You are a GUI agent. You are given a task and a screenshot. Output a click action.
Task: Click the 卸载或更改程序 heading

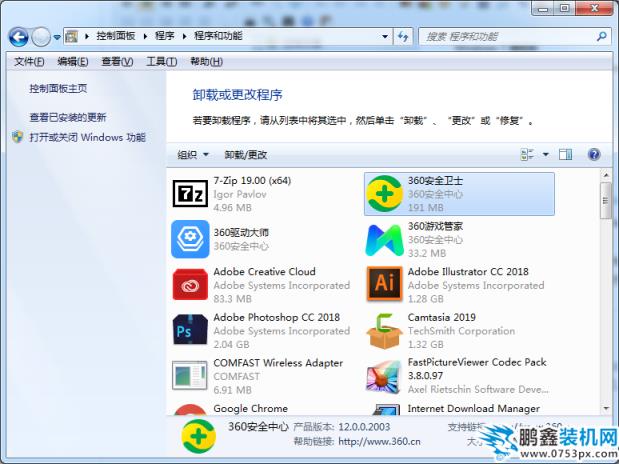[237, 95]
